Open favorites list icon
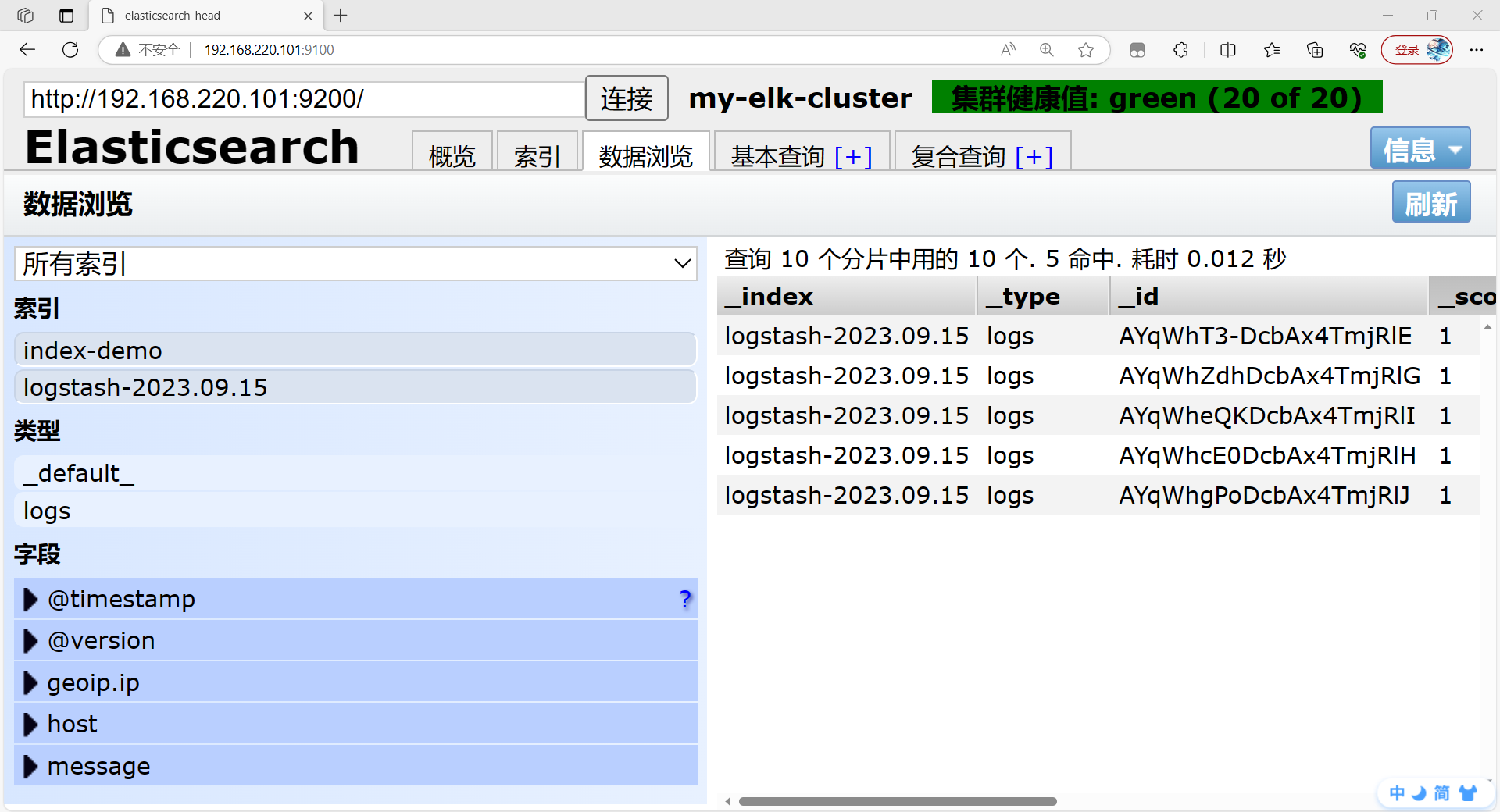Viewport: 1500px width, 812px height. point(1272,50)
